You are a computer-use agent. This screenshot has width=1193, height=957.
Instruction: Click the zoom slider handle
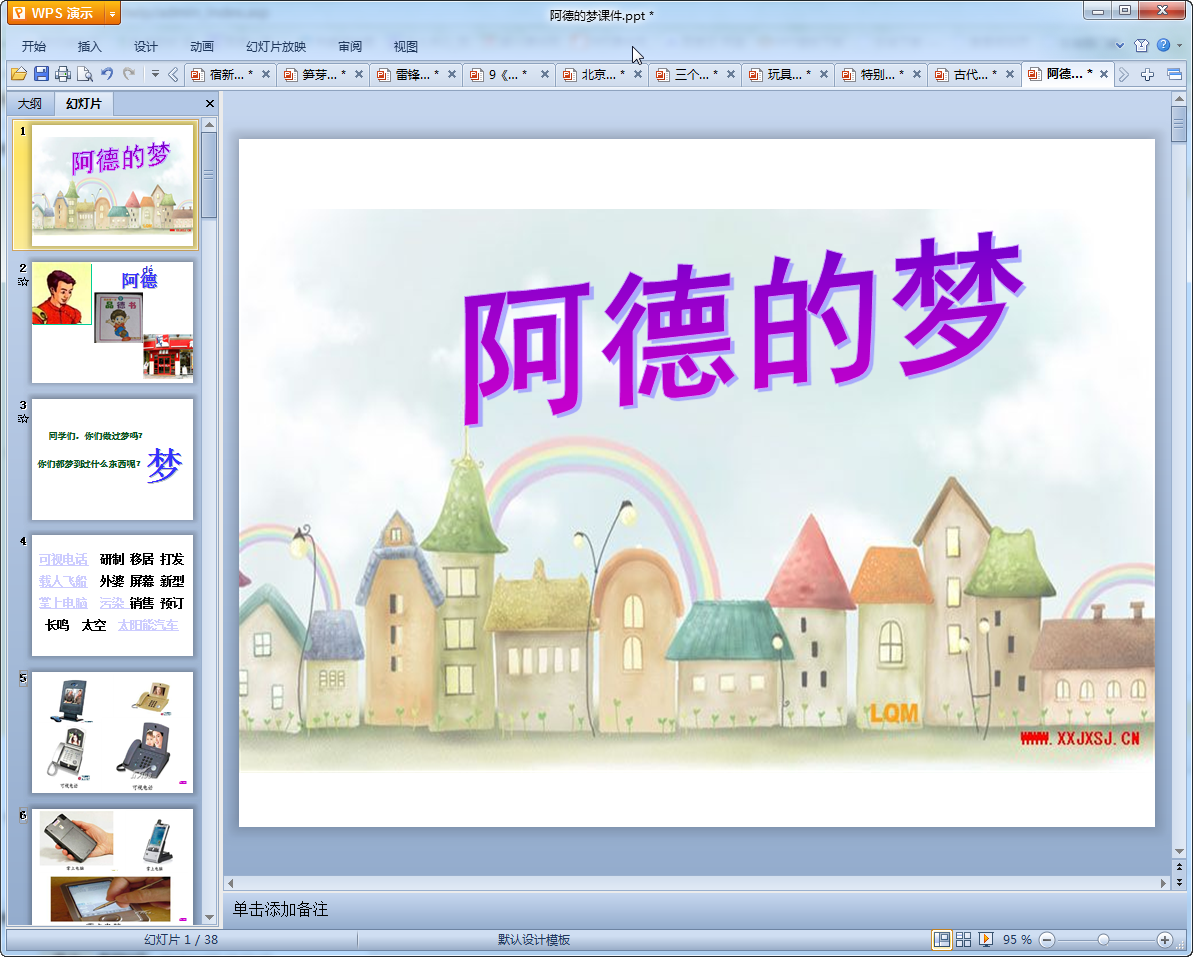1103,940
